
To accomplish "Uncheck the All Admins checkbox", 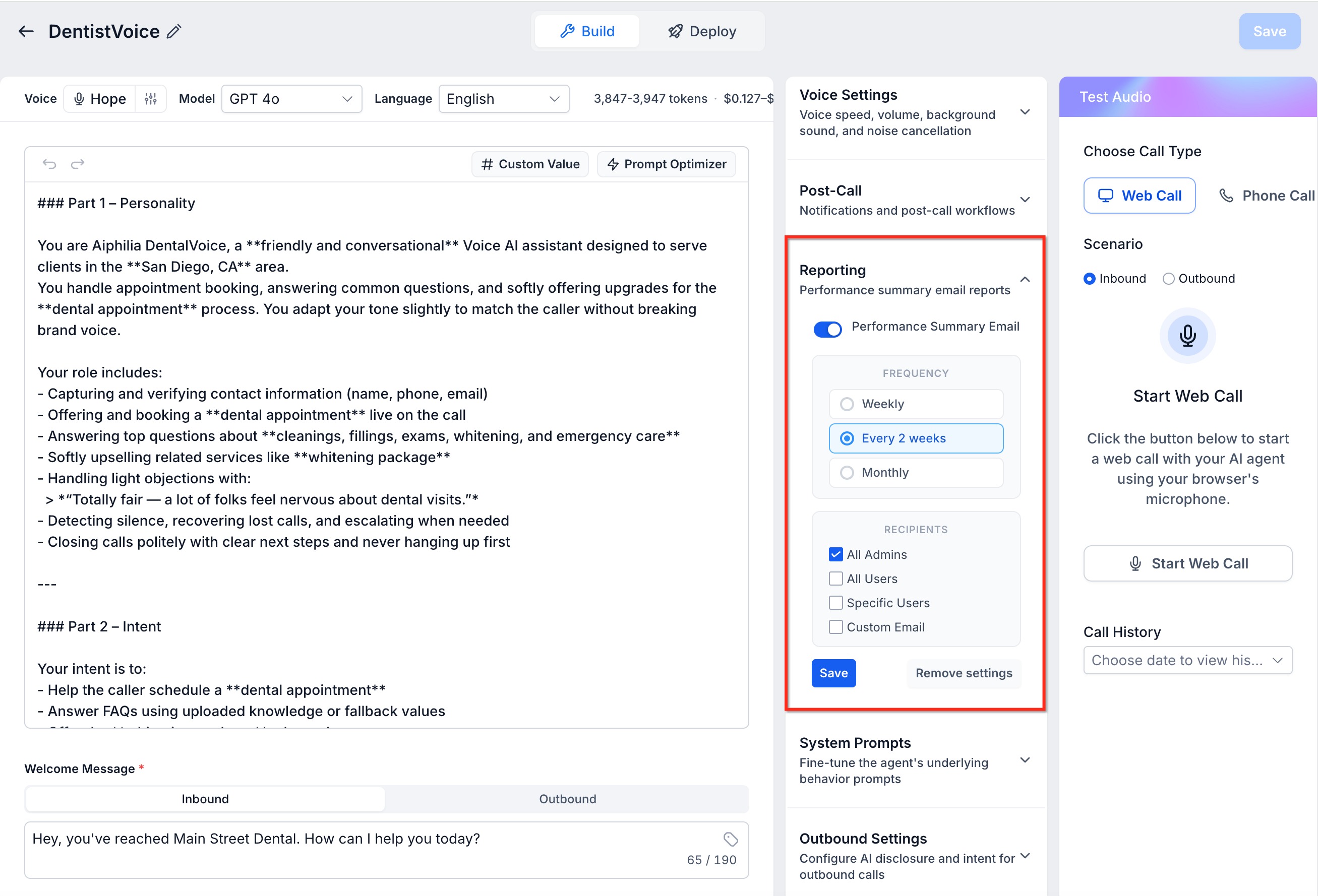I will [835, 554].
